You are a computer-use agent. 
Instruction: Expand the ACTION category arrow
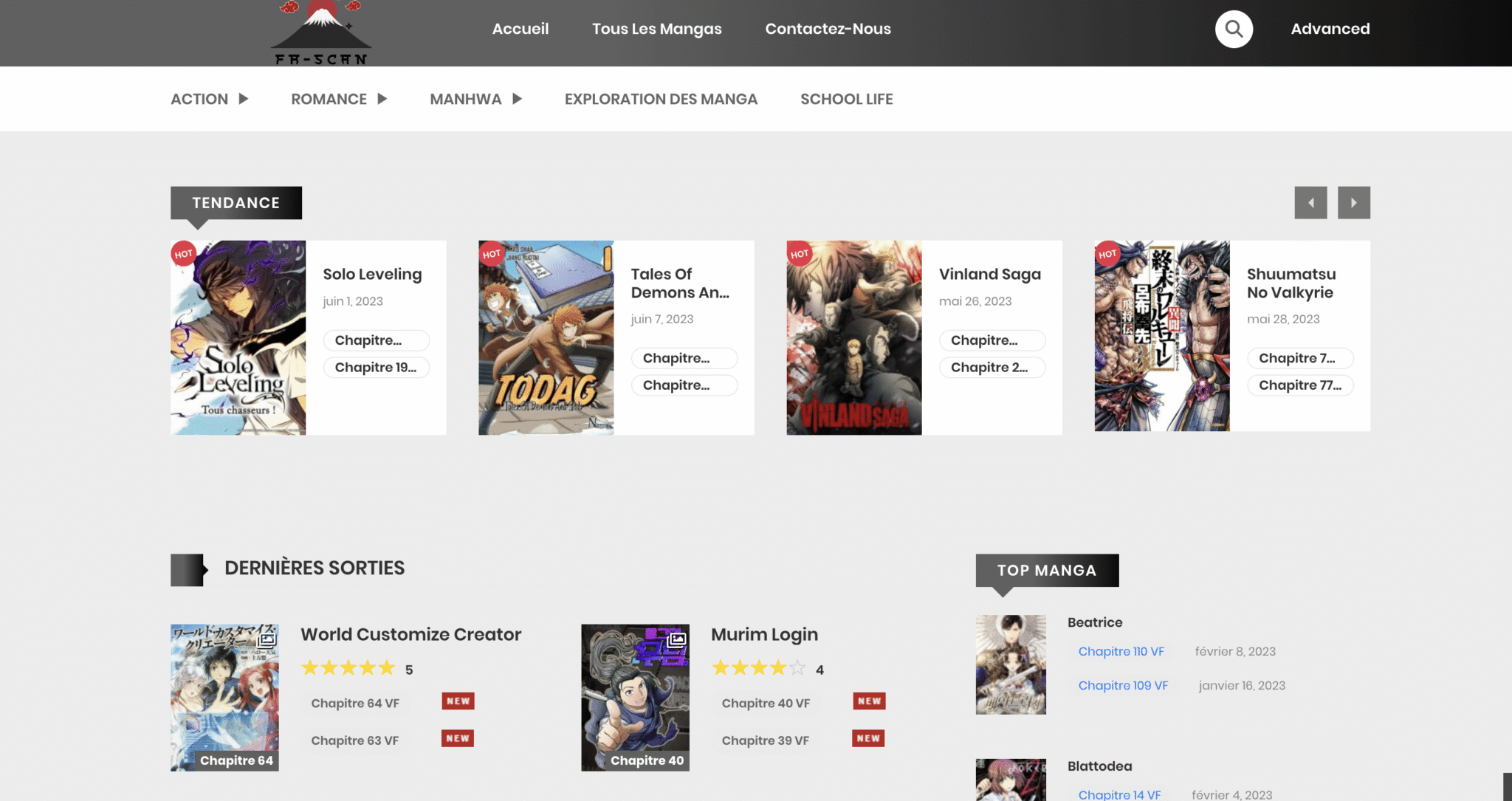tap(243, 99)
